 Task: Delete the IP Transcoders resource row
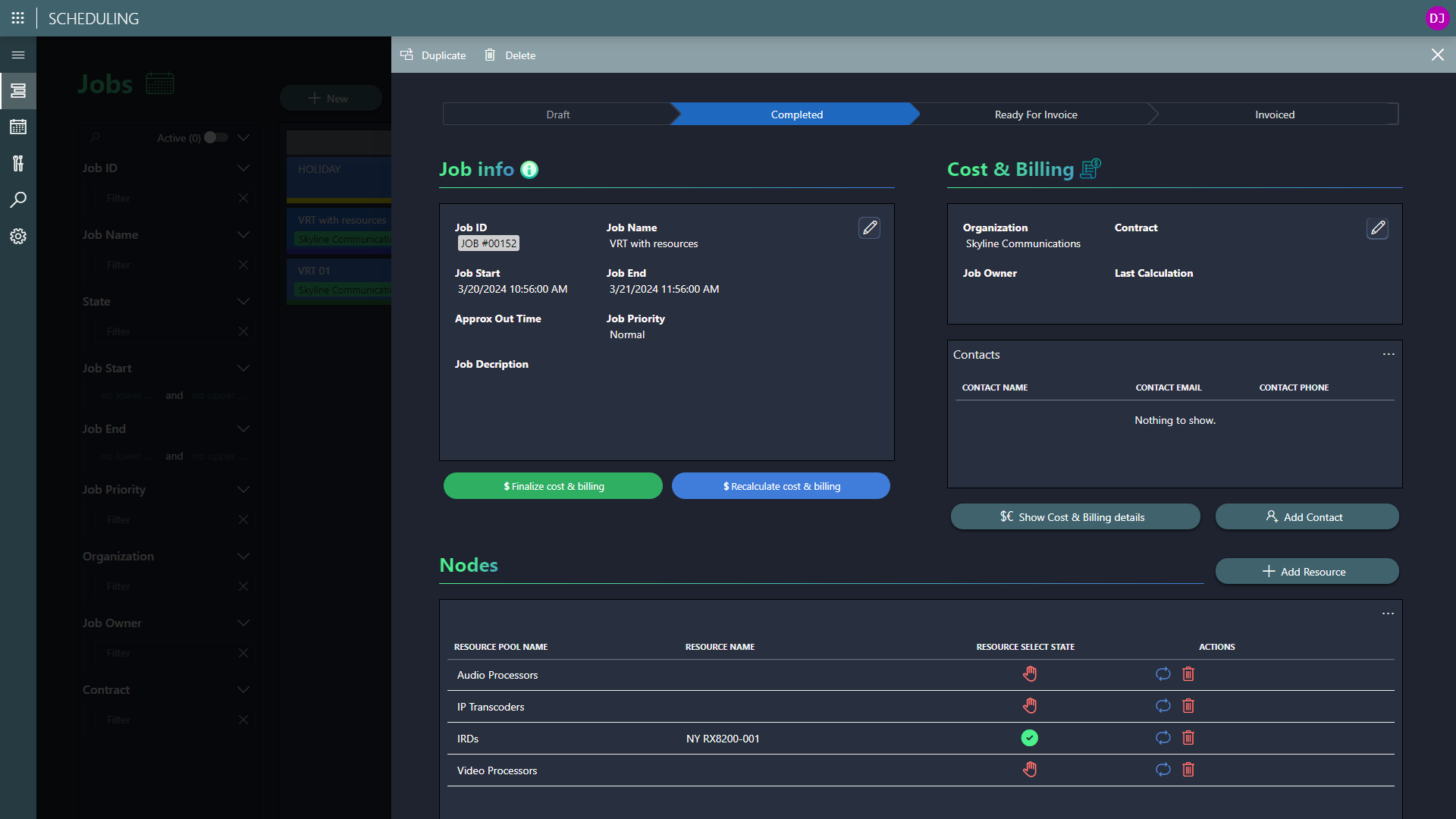click(x=1188, y=706)
